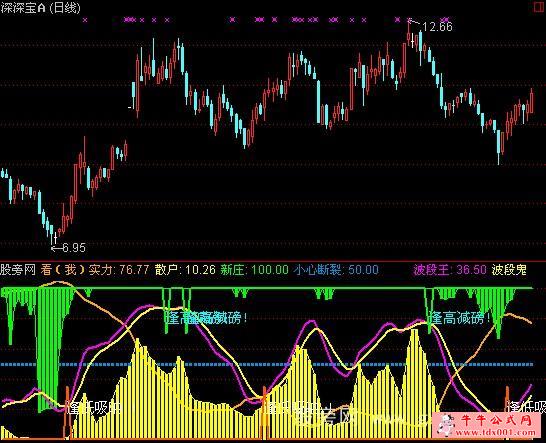Click the 看（我）indicator name
This screenshot has height=443, width=546.
pyautogui.click(x=63, y=270)
